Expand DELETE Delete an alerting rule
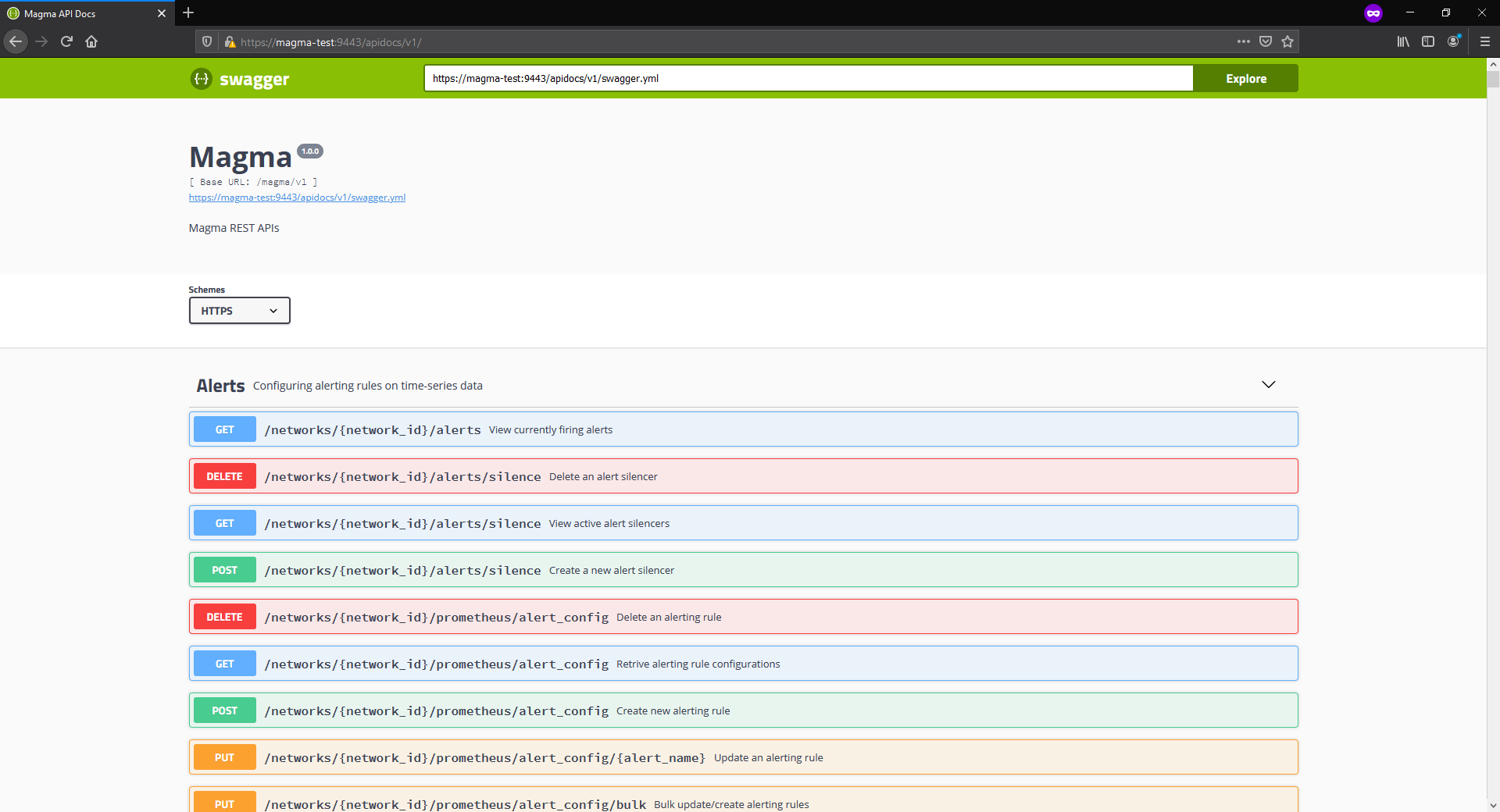 pyautogui.click(x=743, y=617)
